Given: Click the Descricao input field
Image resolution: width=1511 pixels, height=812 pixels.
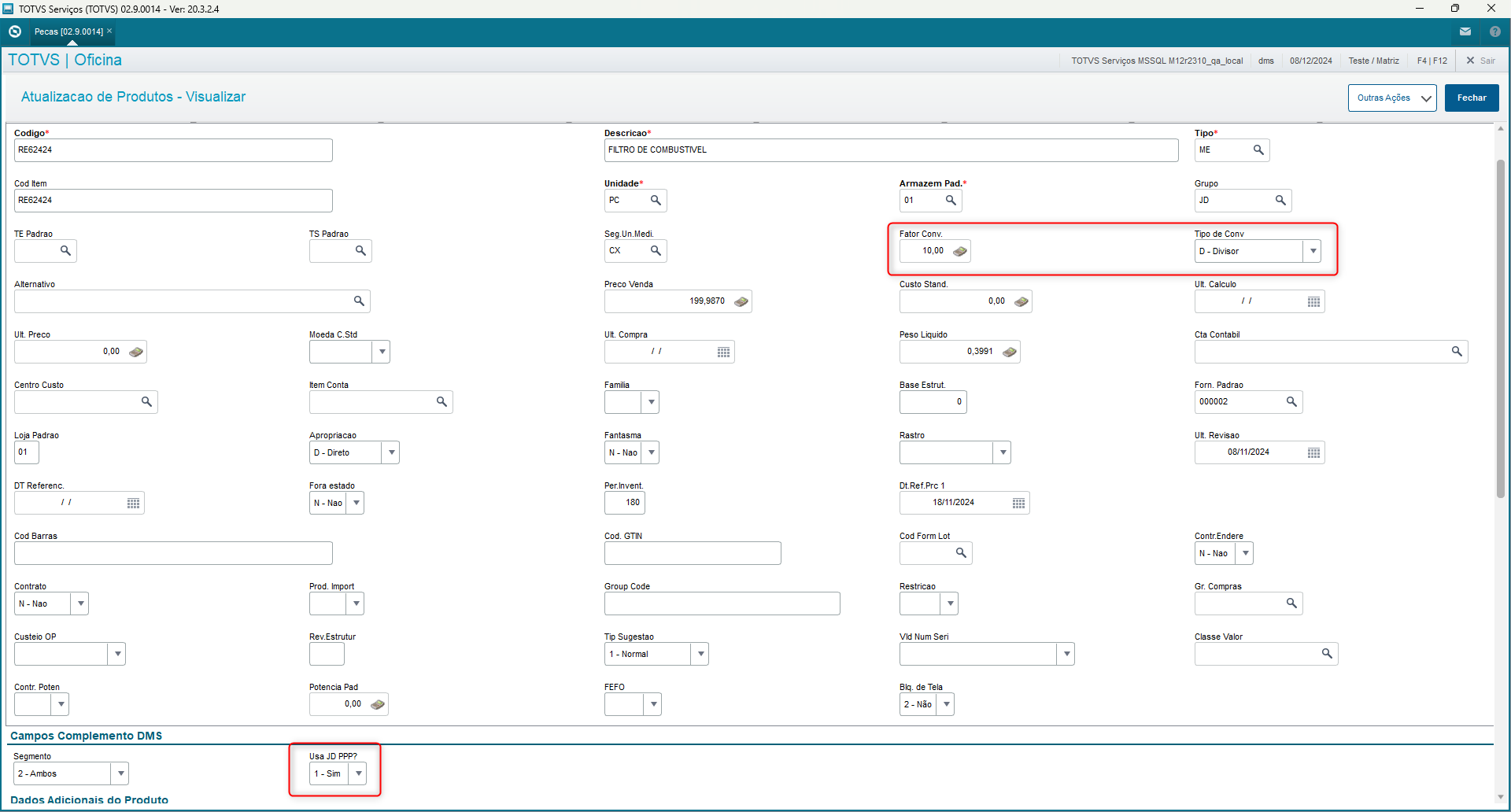Looking at the screenshot, I should pyautogui.click(x=891, y=150).
